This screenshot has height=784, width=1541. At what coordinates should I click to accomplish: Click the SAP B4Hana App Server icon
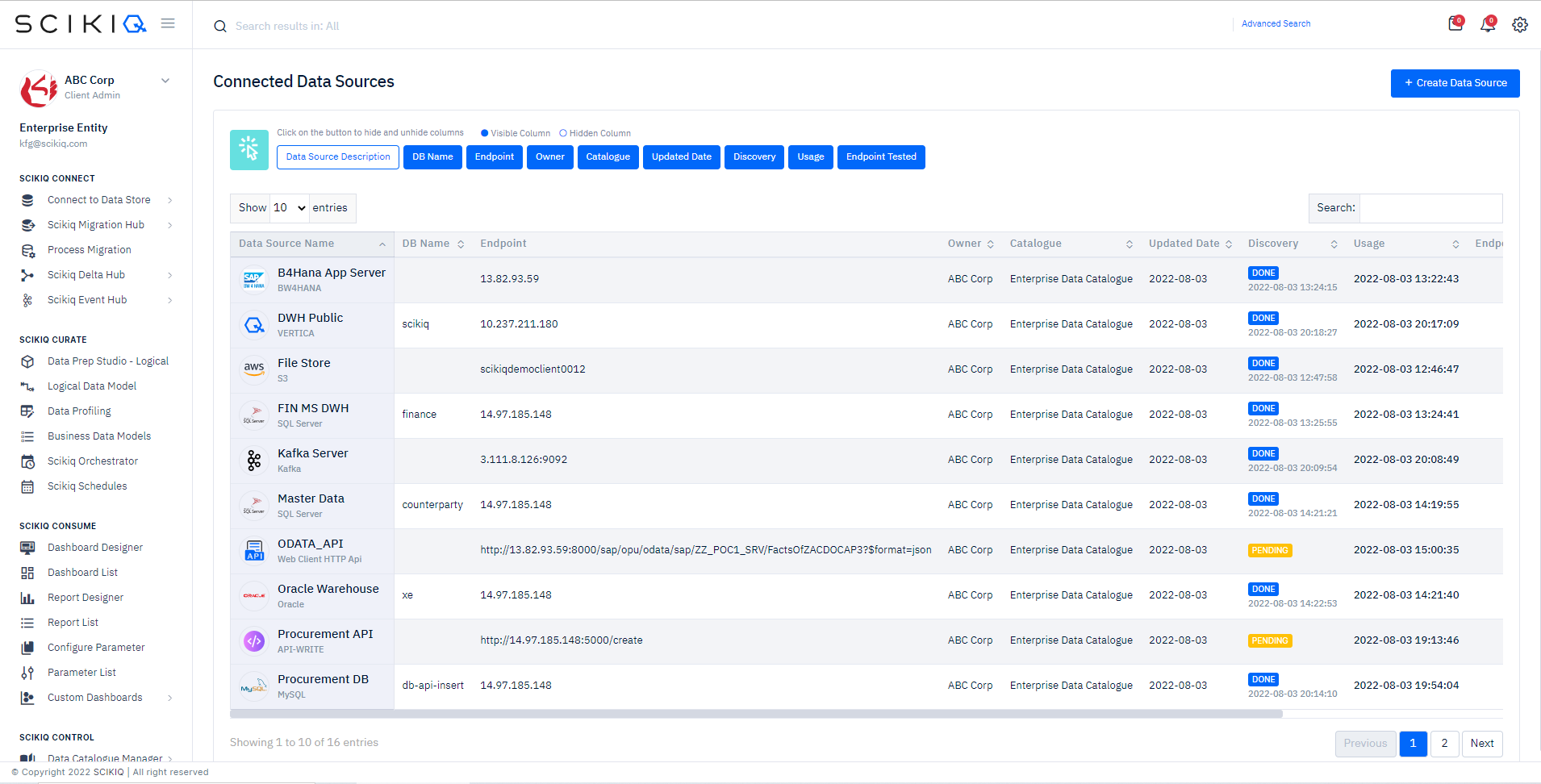253,279
